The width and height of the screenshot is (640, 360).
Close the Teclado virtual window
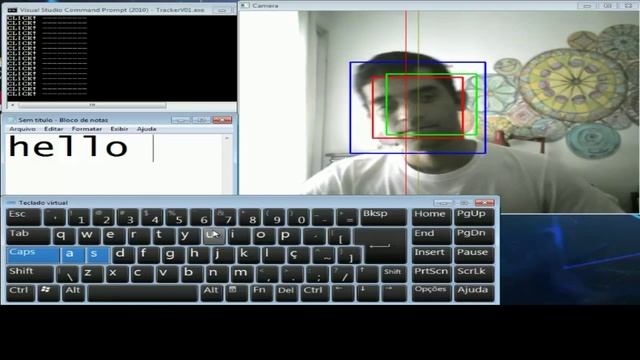coord(485,202)
